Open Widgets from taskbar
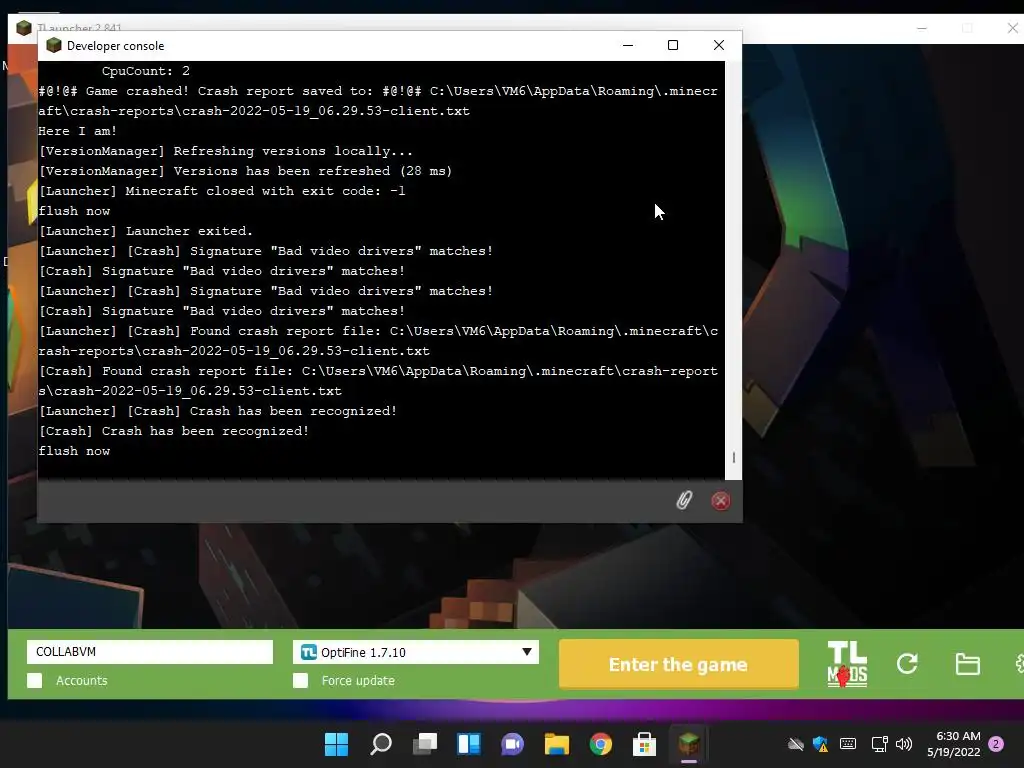 [469, 744]
